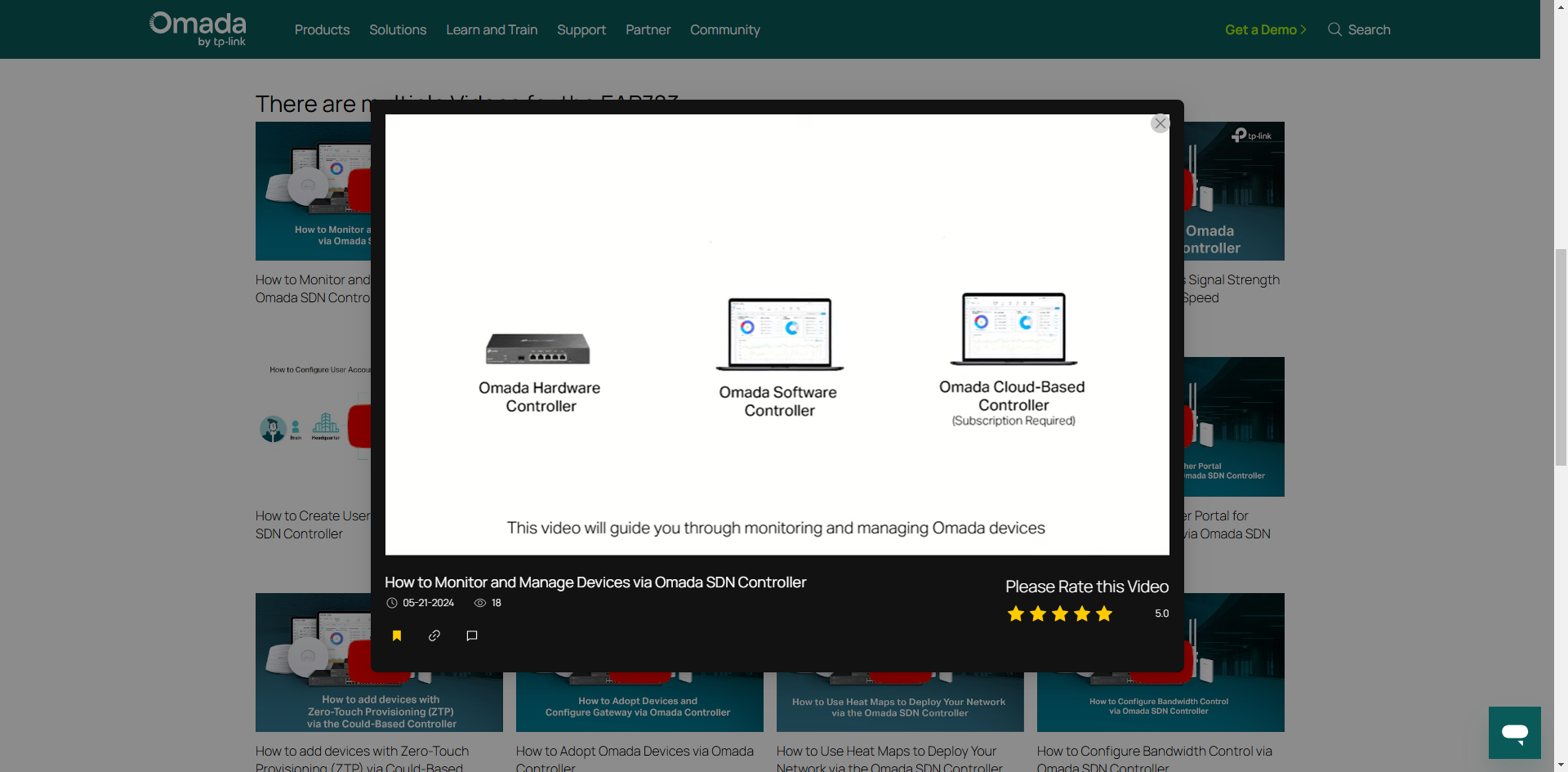
Task: Open the Products menu
Action: (x=322, y=29)
